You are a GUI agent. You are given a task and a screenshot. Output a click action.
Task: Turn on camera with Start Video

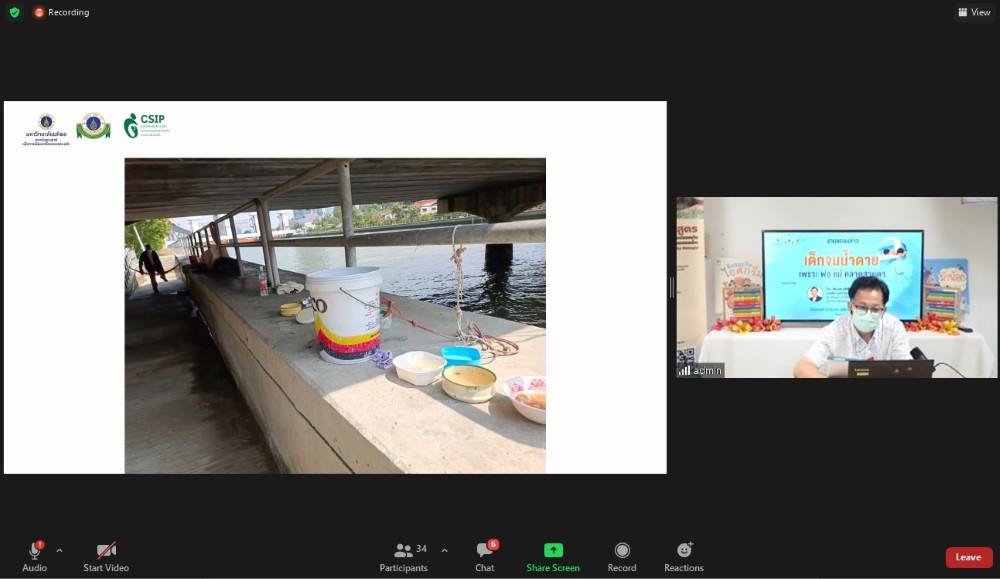click(x=106, y=556)
